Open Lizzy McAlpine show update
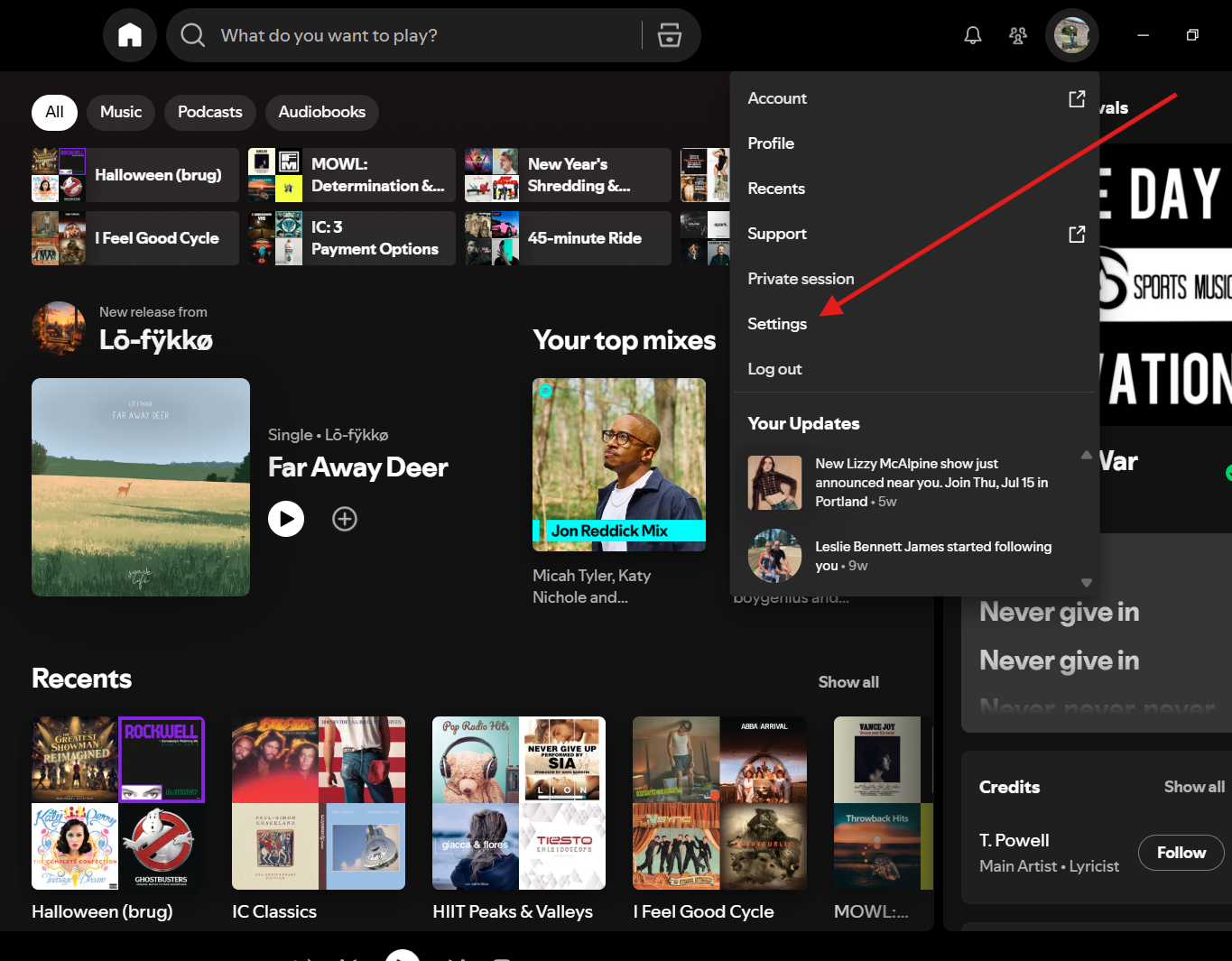Screen dimensions: 1232x961 coord(907,483)
